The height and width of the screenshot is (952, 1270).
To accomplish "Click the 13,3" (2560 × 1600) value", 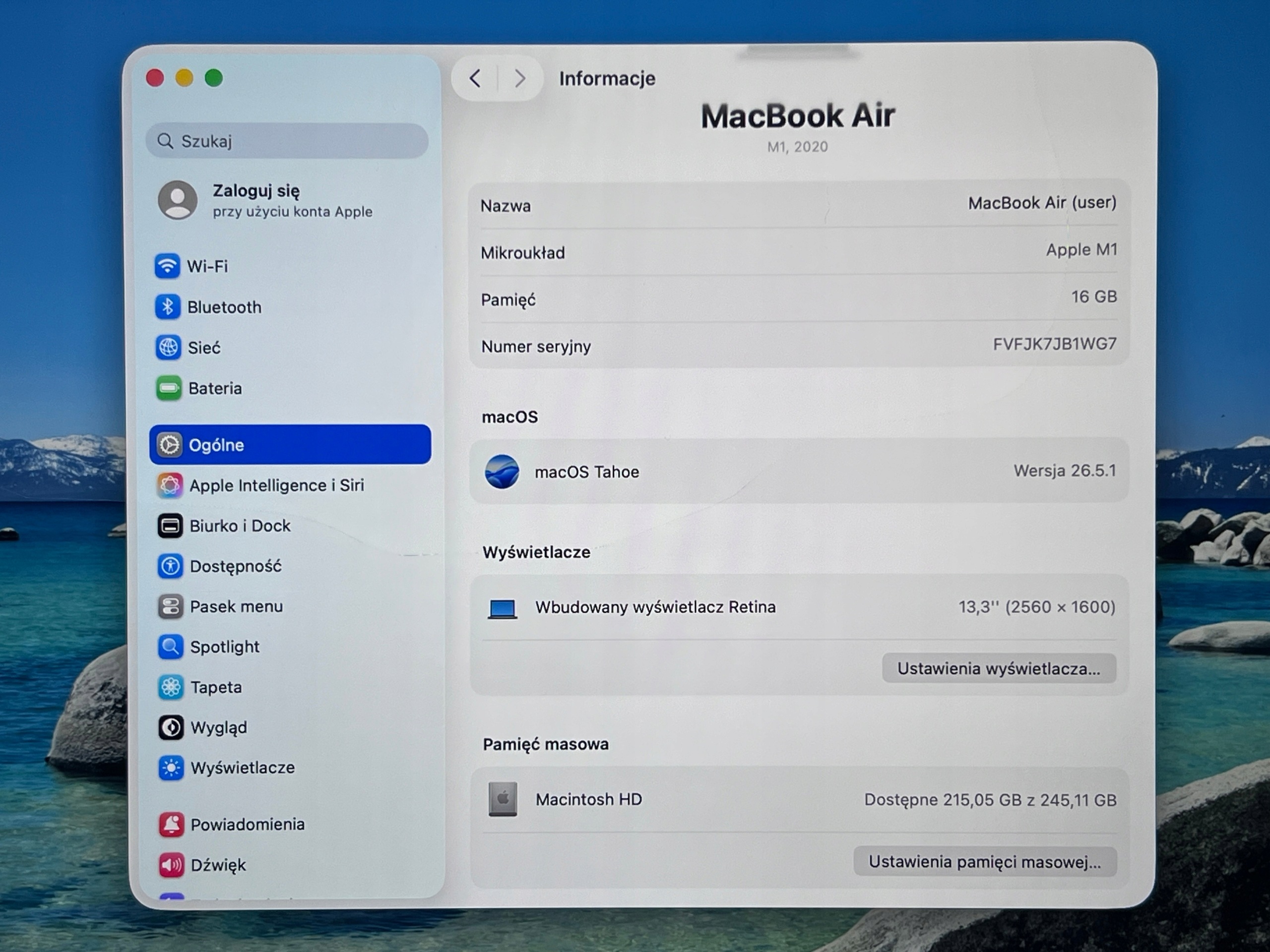I will coord(1037,607).
